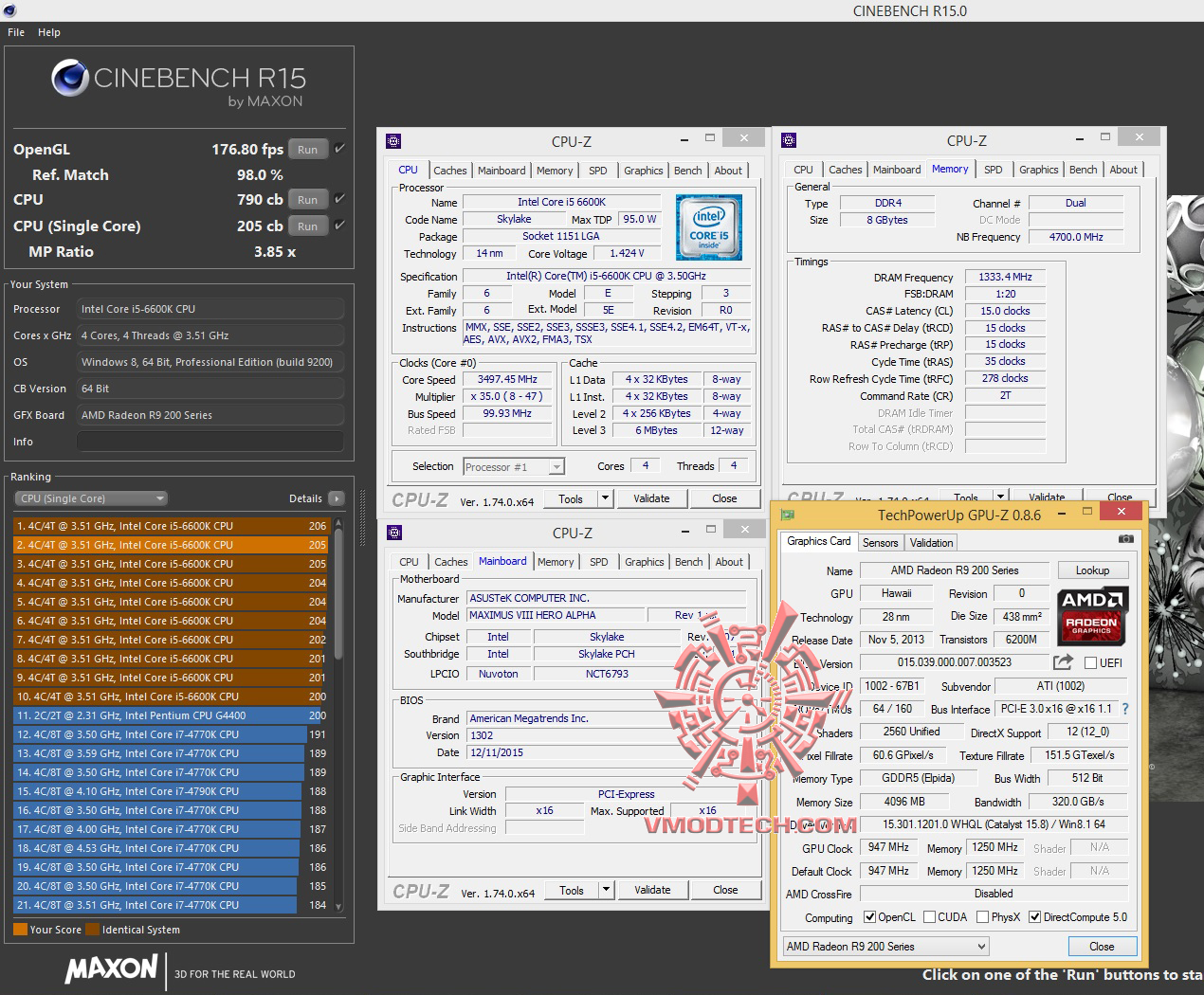The width and height of the screenshot is (1204, 995).
Task: Click the Cinebench Processor field Intel Core i5-6600K CPU
Action: (210, 309)
